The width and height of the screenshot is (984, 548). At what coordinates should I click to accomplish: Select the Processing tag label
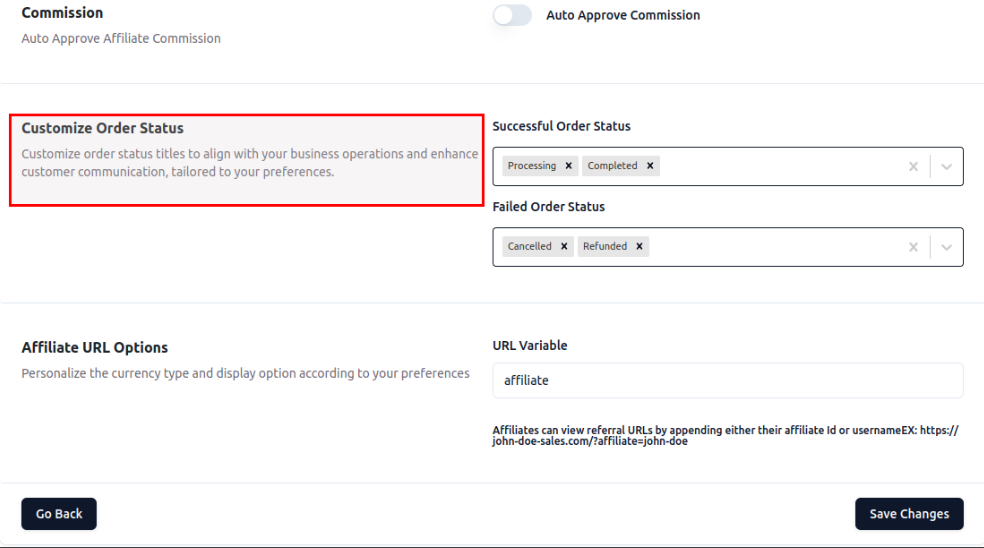532,166
